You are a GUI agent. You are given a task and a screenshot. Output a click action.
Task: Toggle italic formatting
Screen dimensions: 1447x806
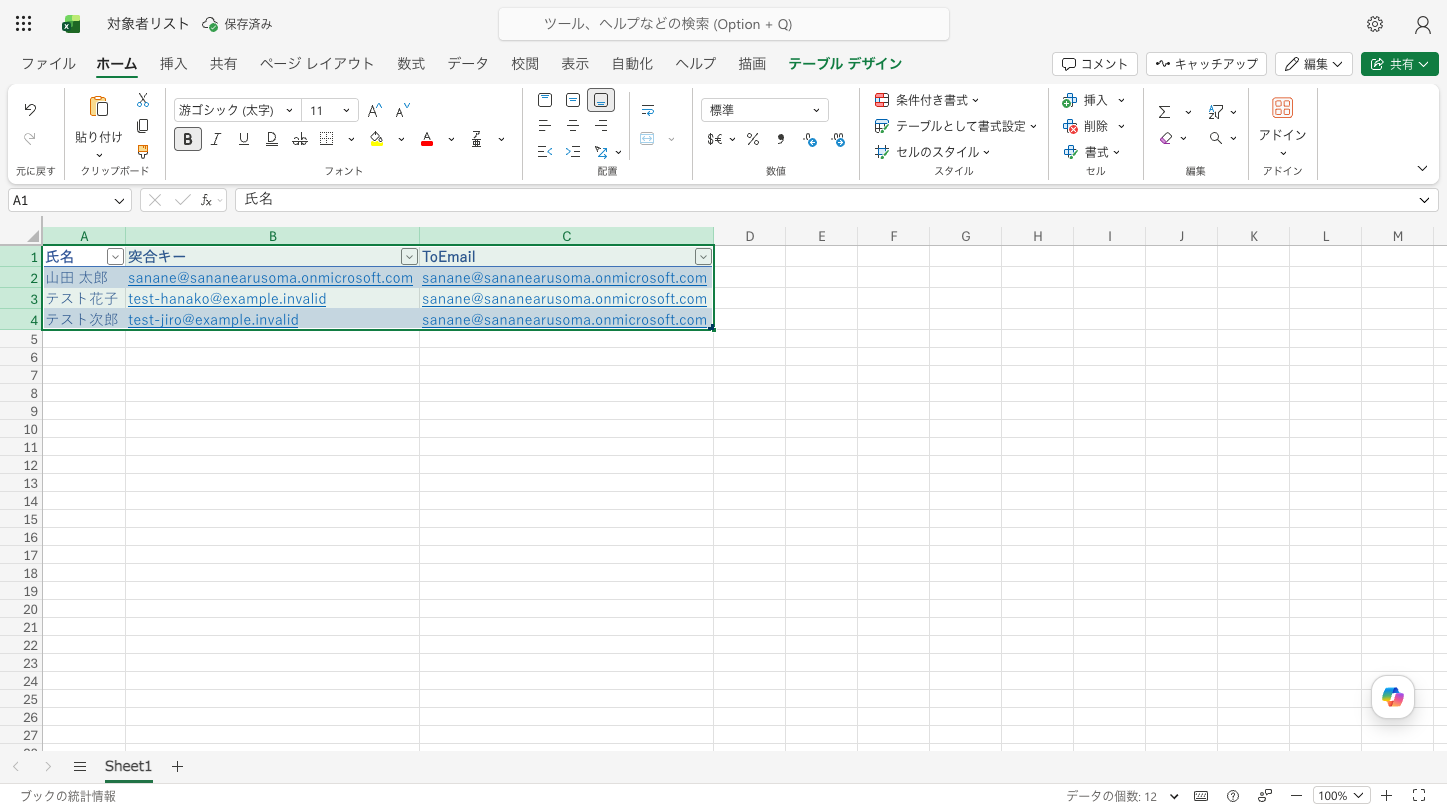click(x=216, y=139)
